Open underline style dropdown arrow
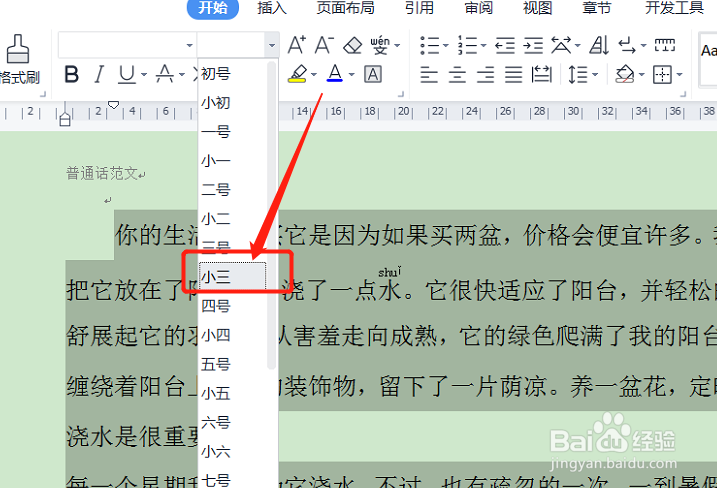 coord(144,75)
